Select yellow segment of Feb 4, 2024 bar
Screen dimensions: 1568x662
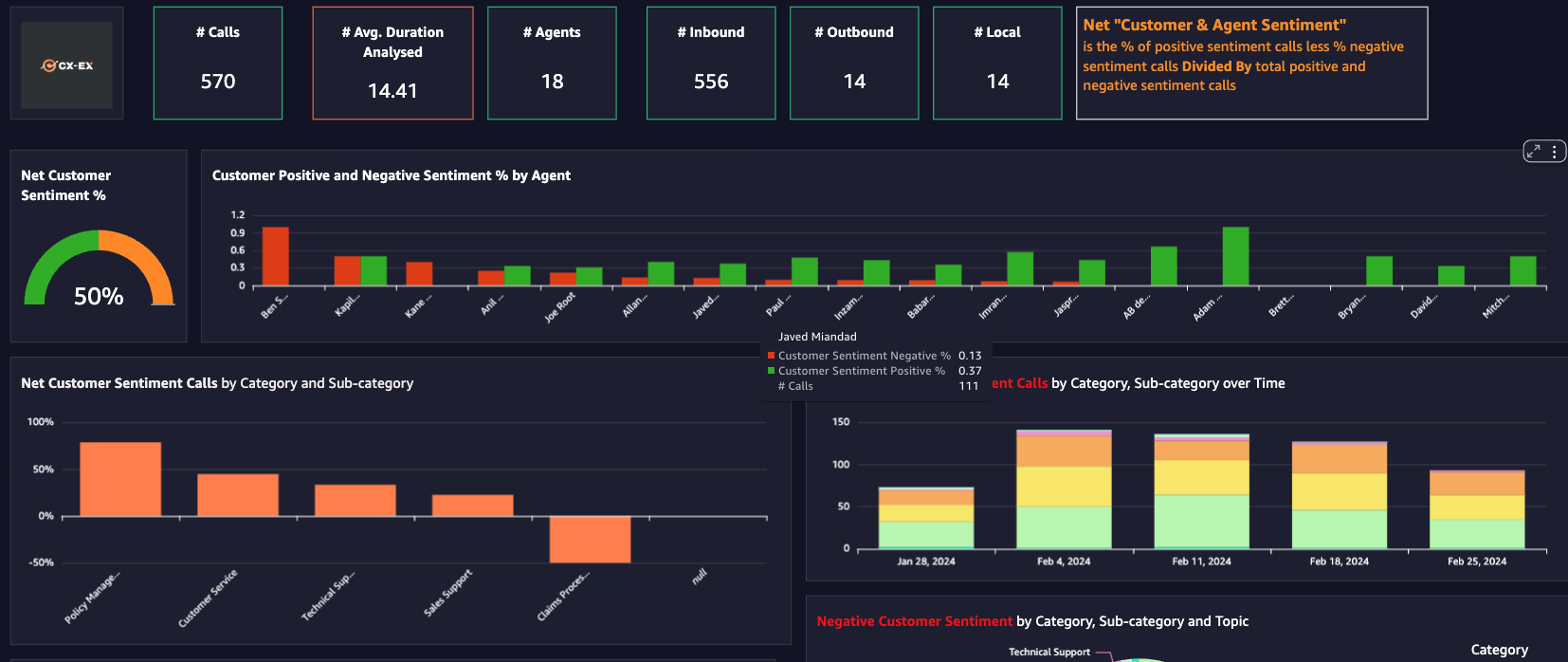1064,486
